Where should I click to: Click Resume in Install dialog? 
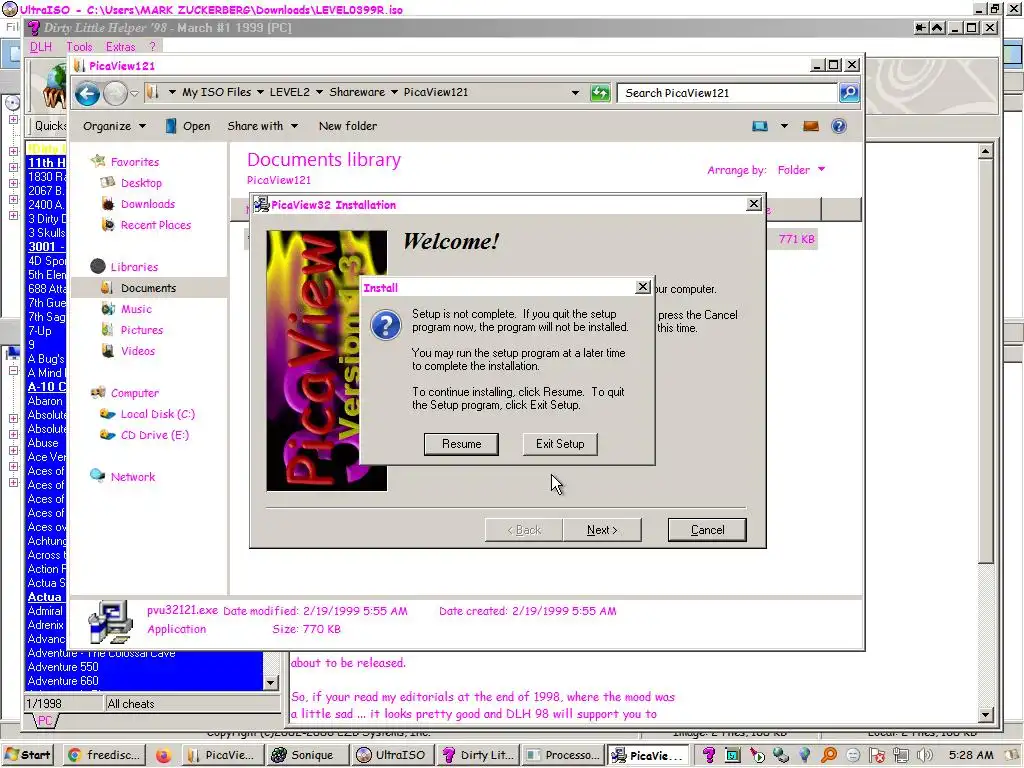[x=461, y=444]
